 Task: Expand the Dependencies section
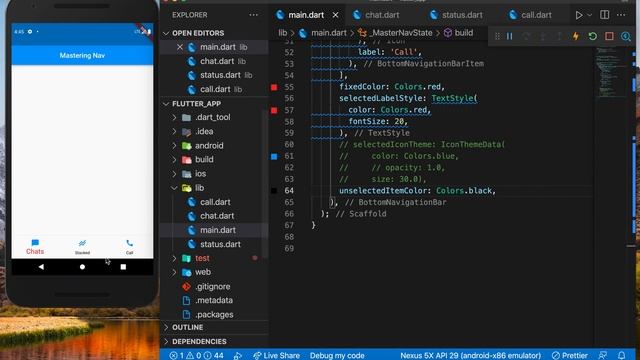pyautogui.click(x=166, y=342)
